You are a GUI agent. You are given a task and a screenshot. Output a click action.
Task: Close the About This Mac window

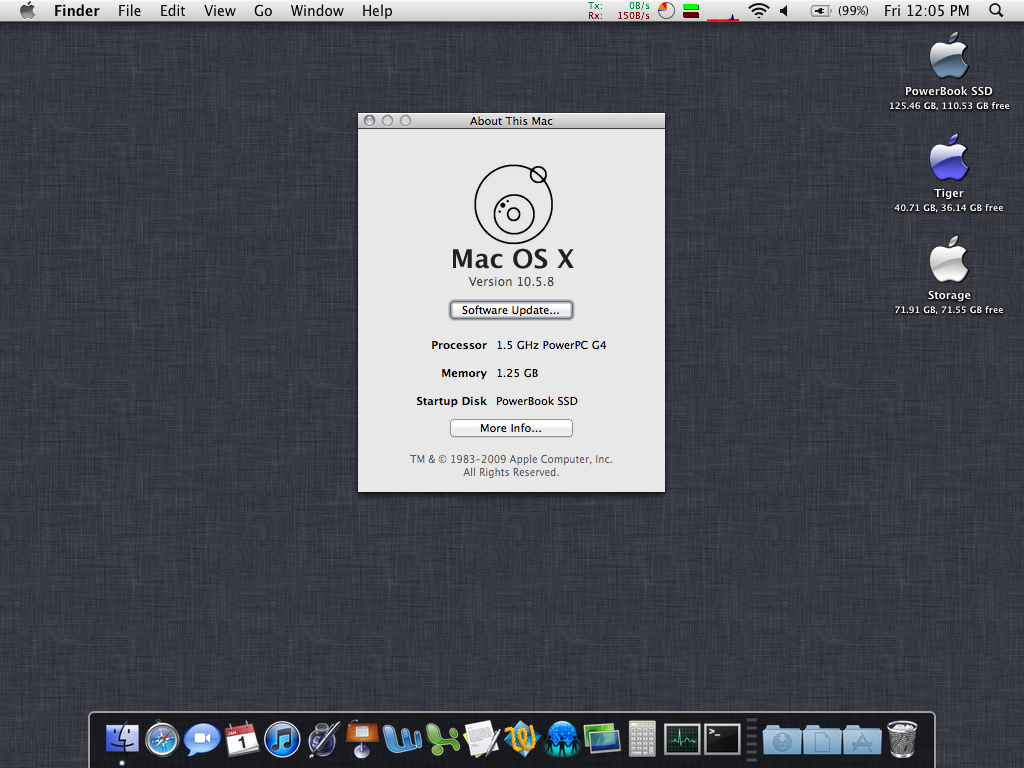click(x=370, y=121)
